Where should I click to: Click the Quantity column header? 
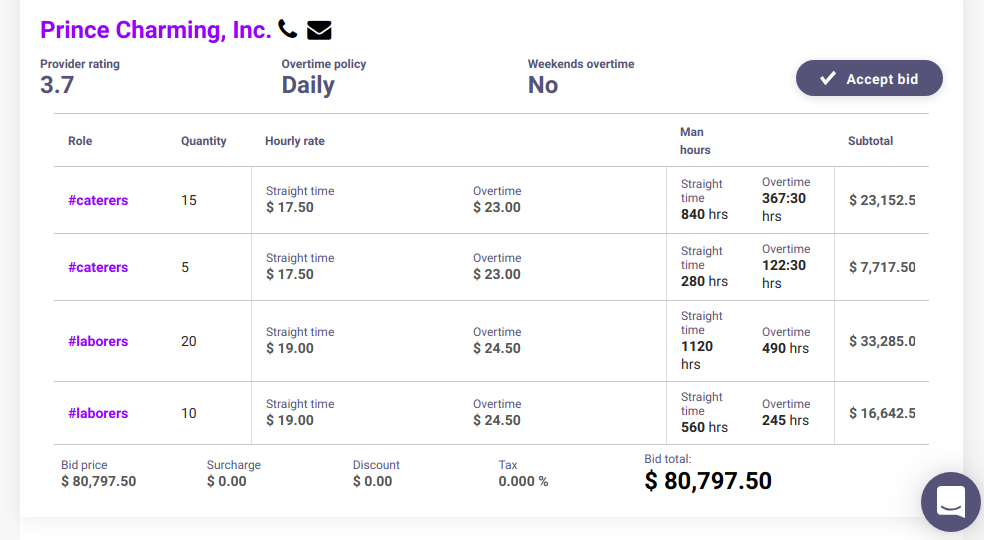point(204,141)
